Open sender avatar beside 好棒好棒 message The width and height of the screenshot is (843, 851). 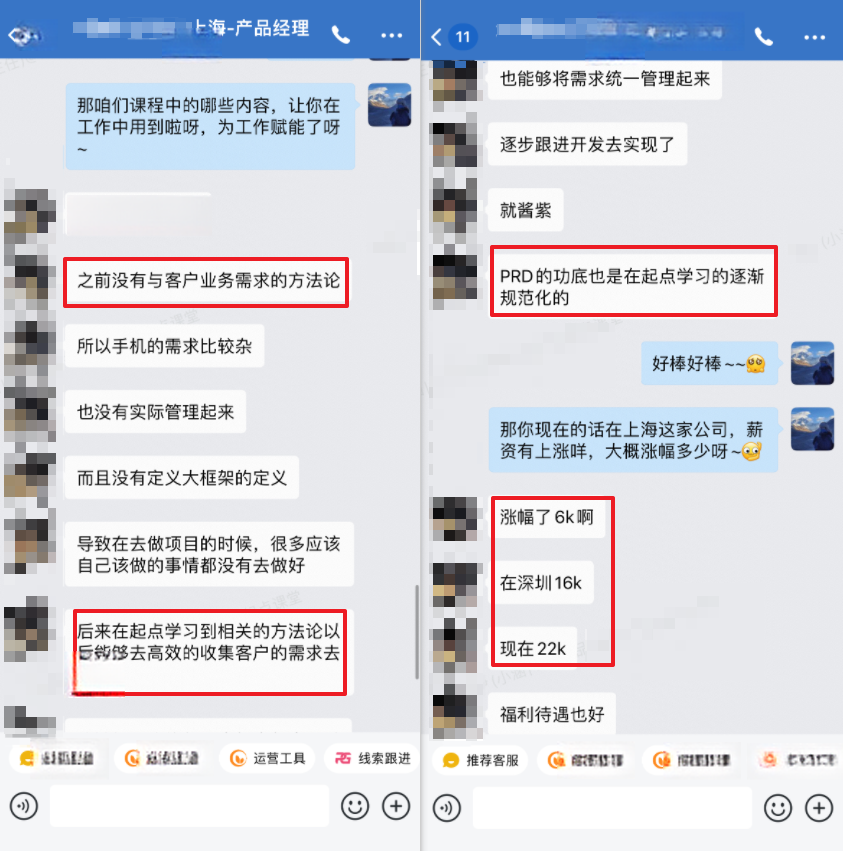[812, 363]
